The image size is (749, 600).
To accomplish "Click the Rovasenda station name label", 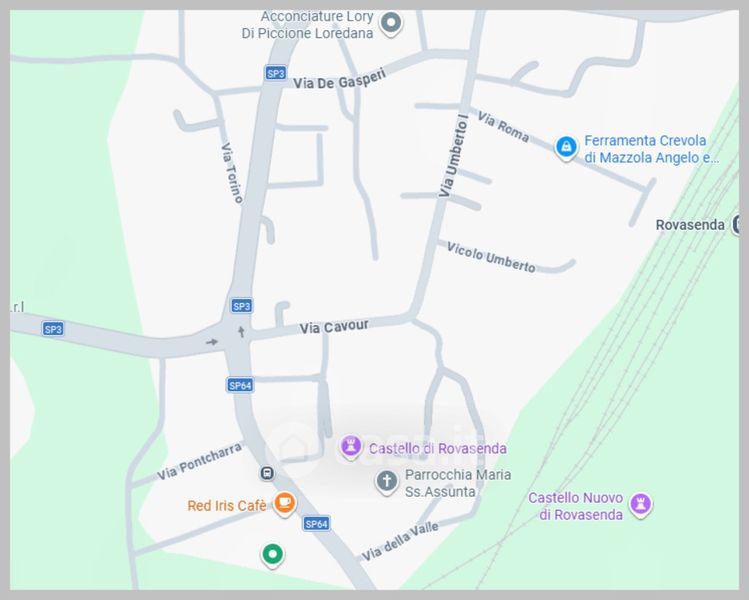I will tap(690, 225).
